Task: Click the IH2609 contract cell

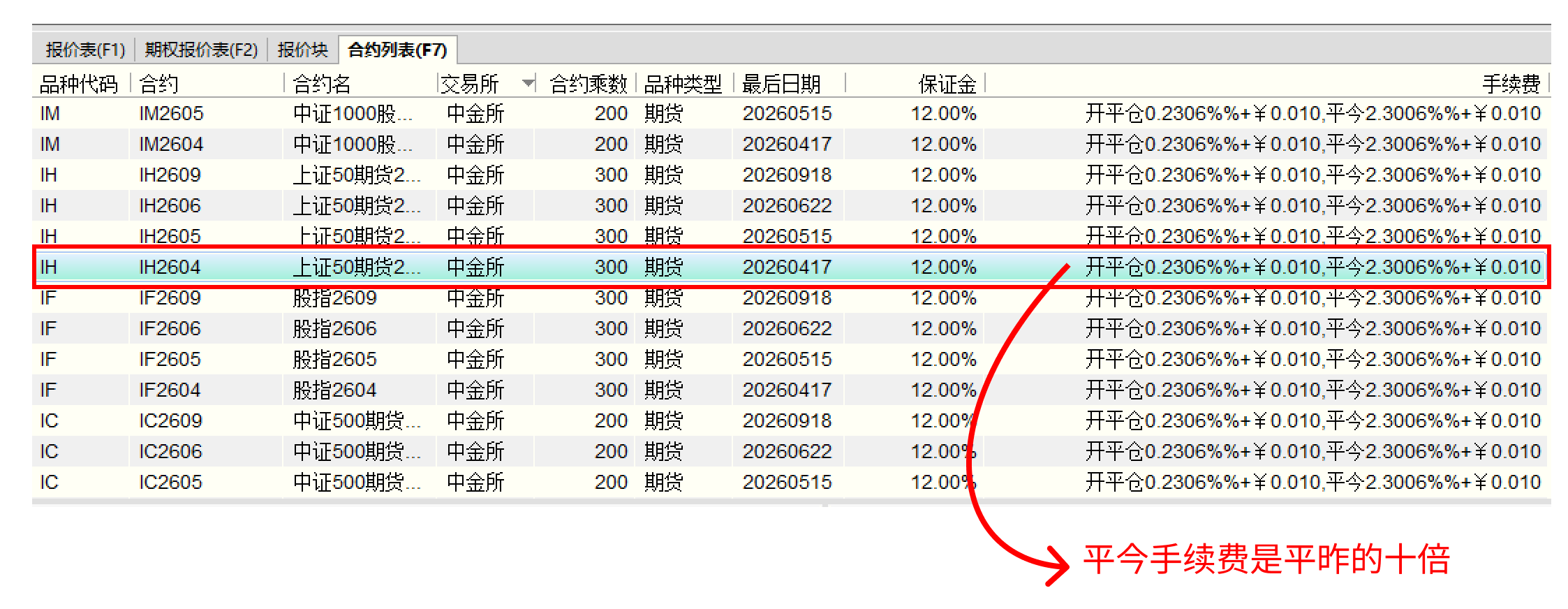Action: point(170,175)
